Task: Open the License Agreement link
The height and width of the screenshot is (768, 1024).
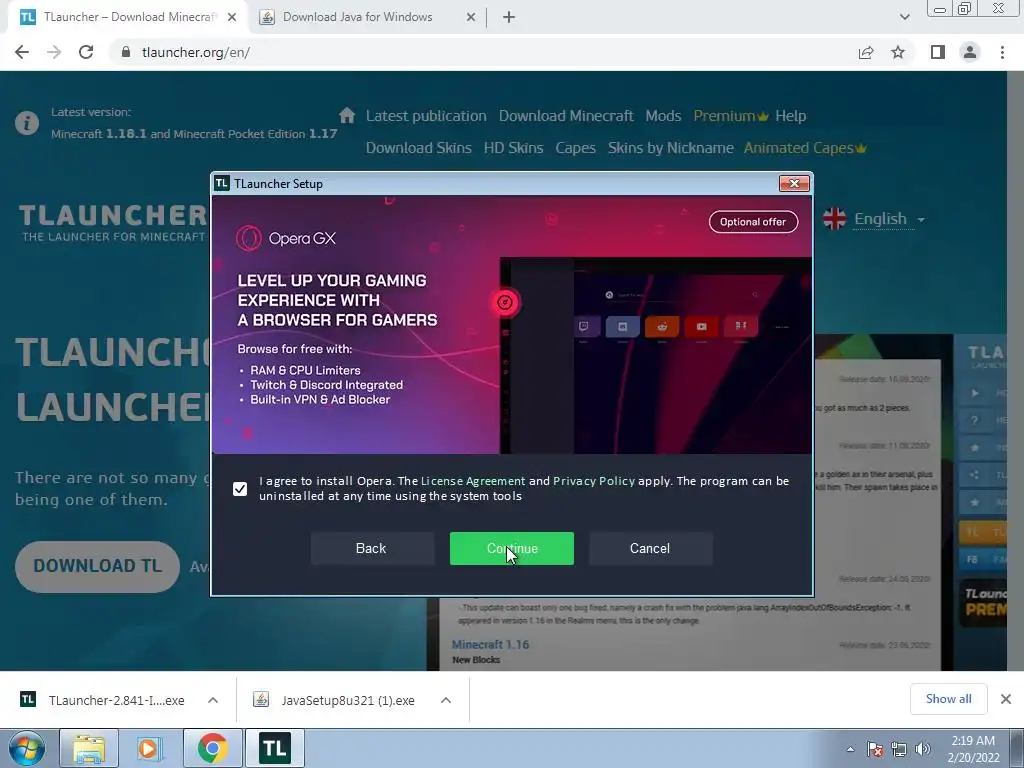Action: point(473,481)
